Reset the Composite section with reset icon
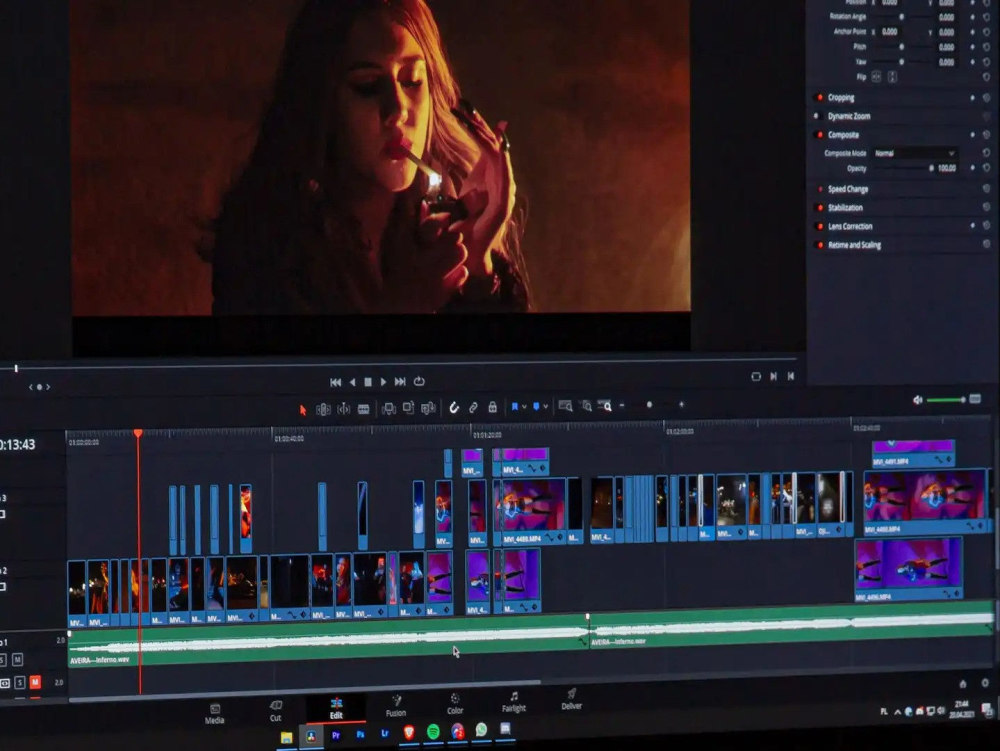 [986, 135]
